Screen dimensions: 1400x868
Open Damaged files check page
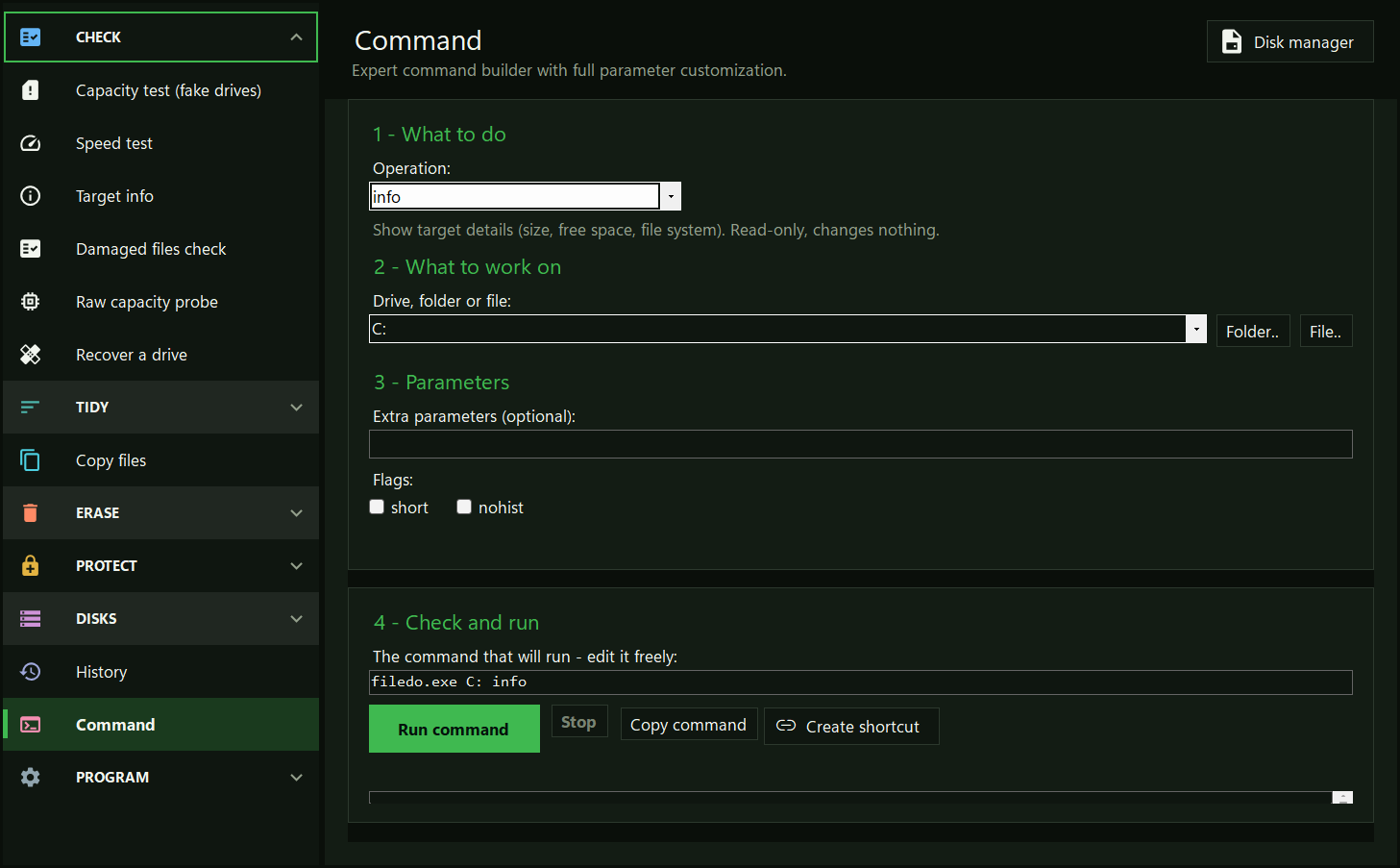161,249
